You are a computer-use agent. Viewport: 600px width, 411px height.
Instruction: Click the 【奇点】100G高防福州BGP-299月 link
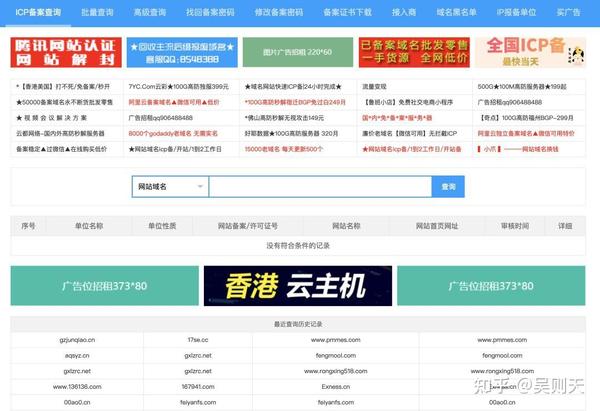coord(526,118)
